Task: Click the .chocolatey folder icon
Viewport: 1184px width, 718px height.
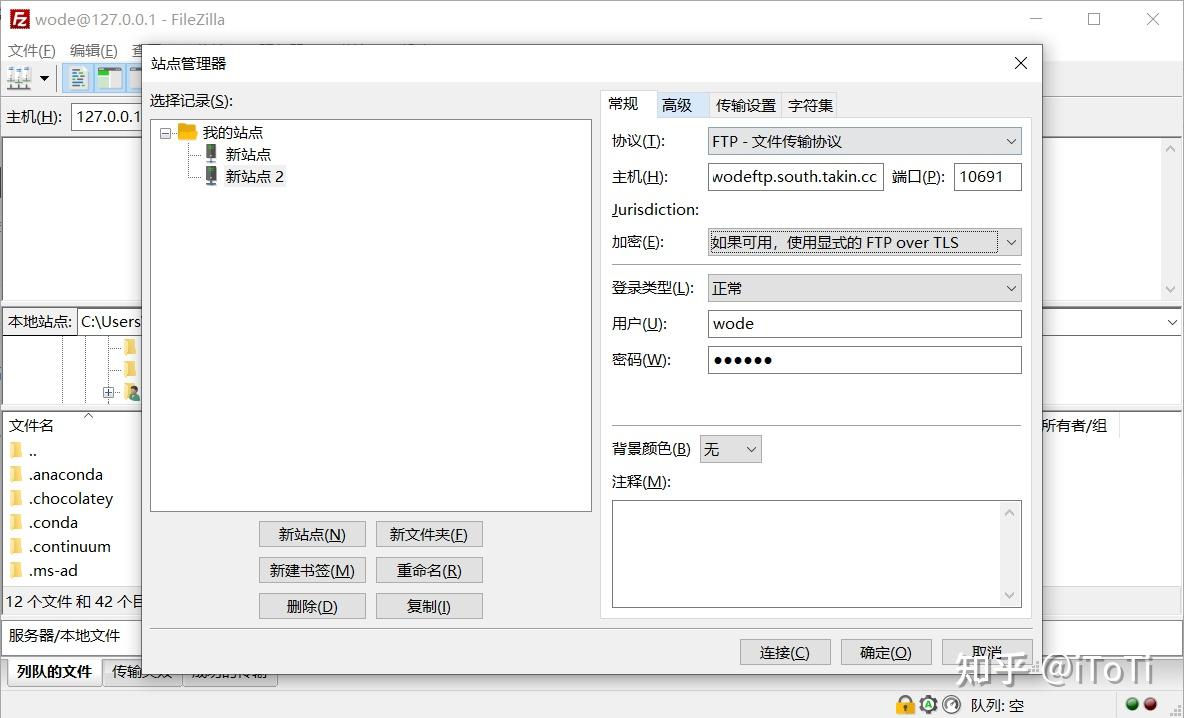Action: (x=17, y=498)
